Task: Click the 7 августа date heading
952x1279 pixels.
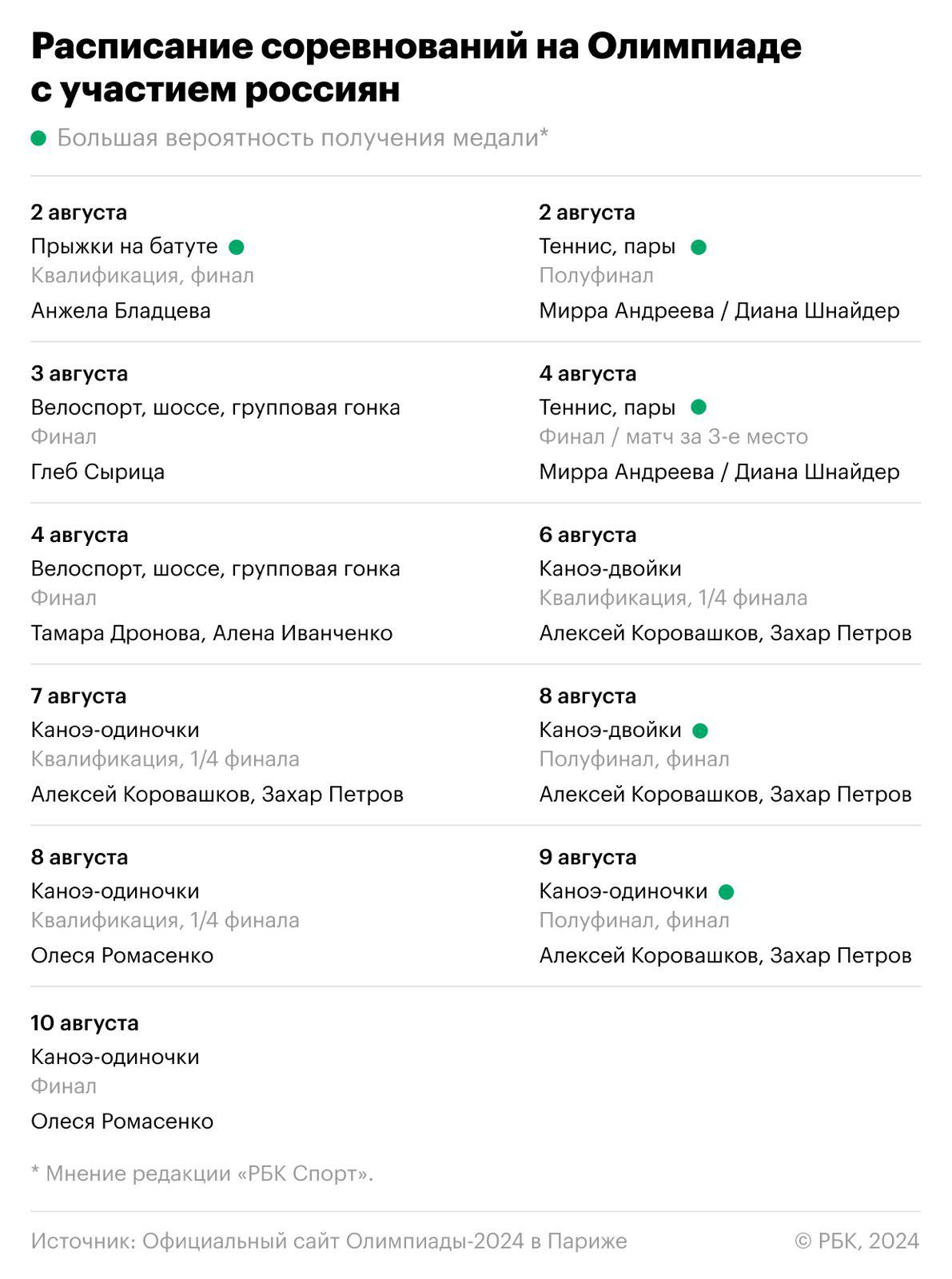Action: coord(78,696)
